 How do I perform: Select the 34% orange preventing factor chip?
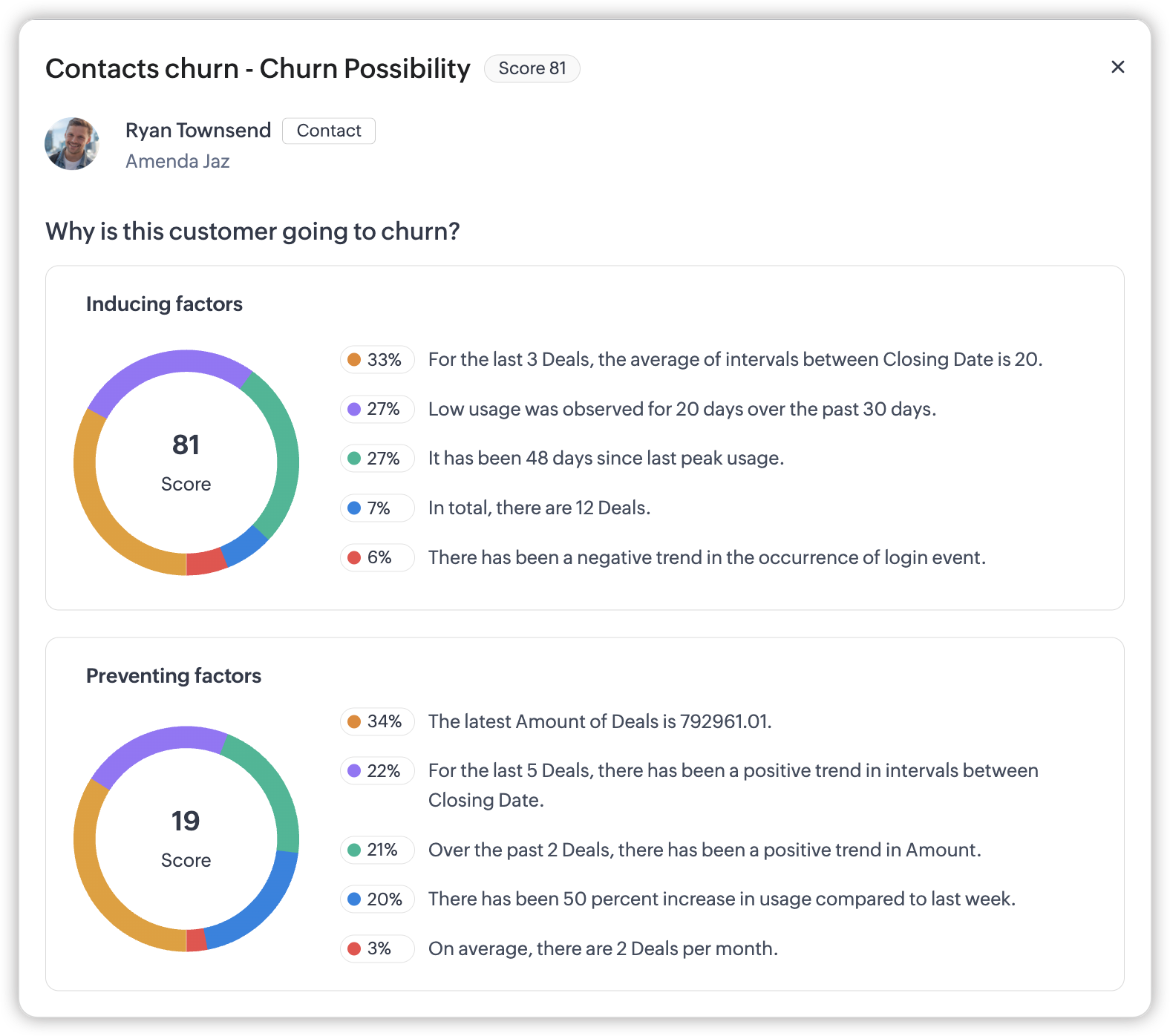377,721
